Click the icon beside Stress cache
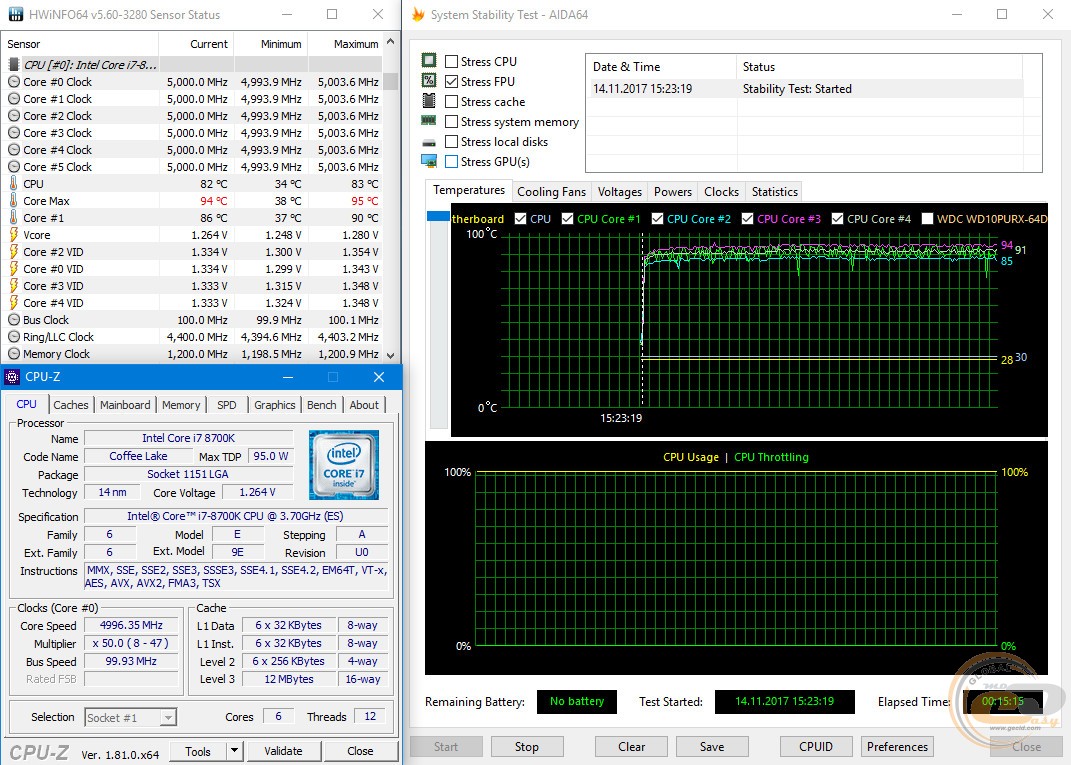Screen dimensions: 1071x765 pyautogui.click(x=429, y=101)
